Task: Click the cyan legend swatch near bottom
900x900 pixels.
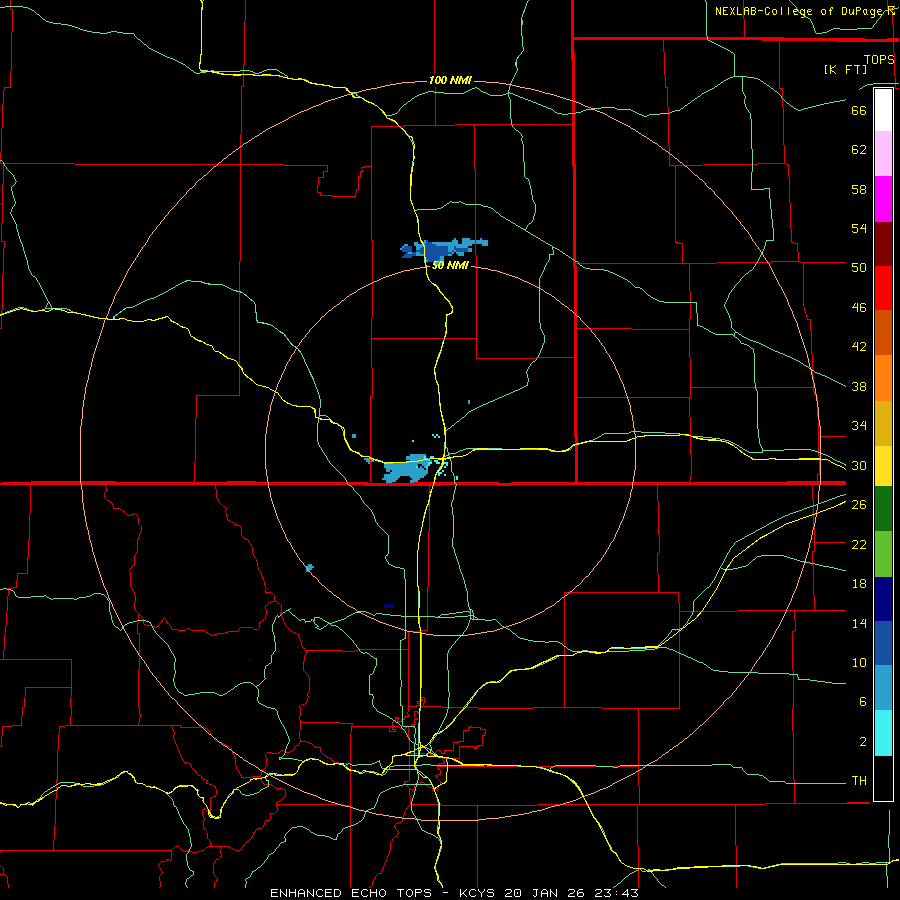Action: pos(883,733)
